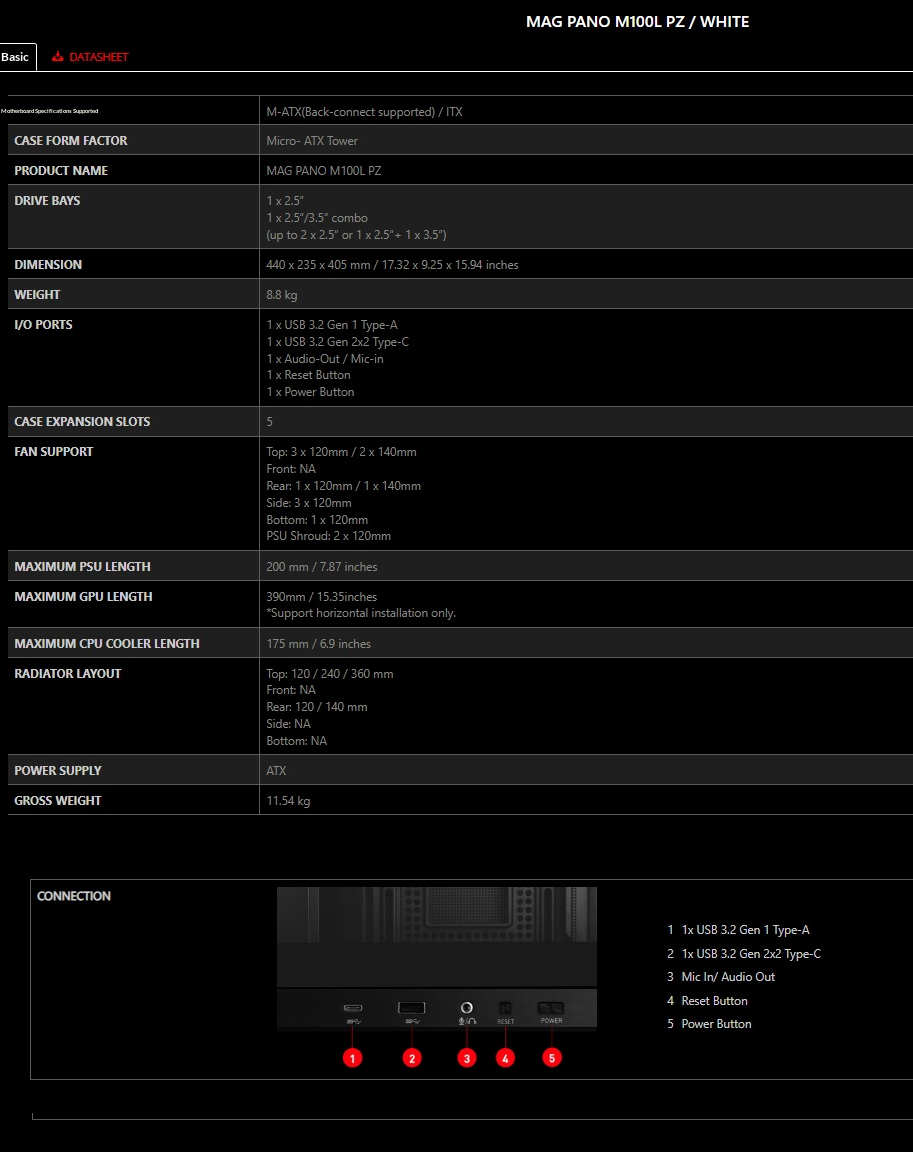Viewport: 913px width, 1152px height.
Task: Click the CASE EXPANSION SLOTS label
Action: pyautogui.click(x=82, y=422)
